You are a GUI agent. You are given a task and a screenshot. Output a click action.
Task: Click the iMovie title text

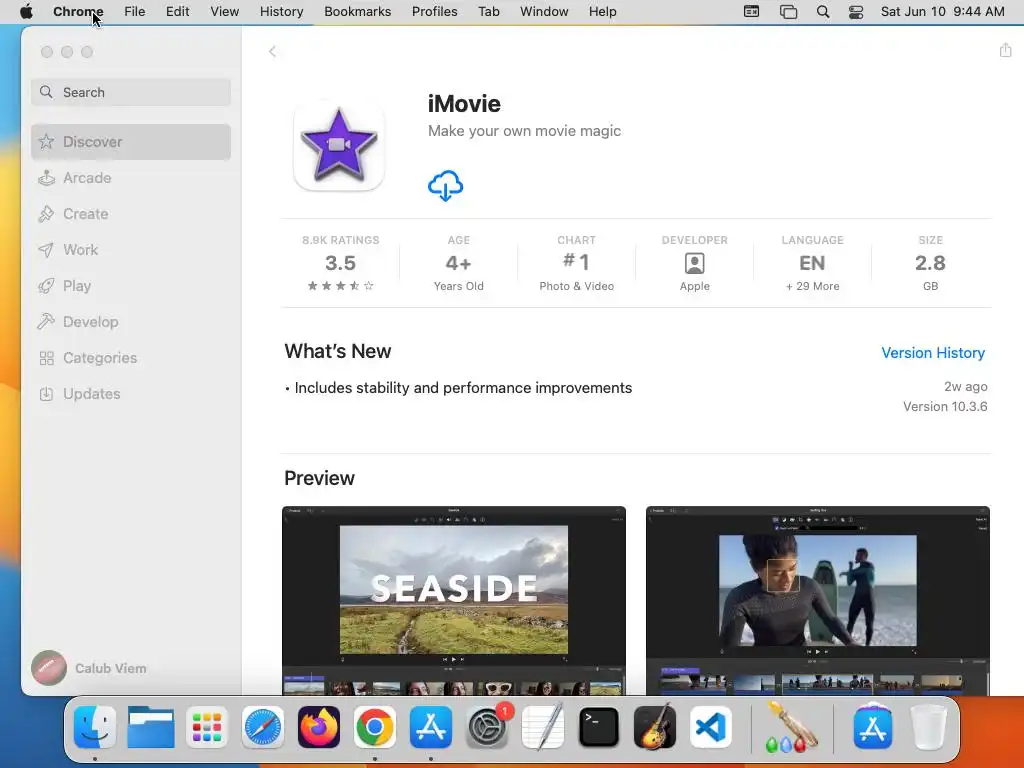coord(464,104)
